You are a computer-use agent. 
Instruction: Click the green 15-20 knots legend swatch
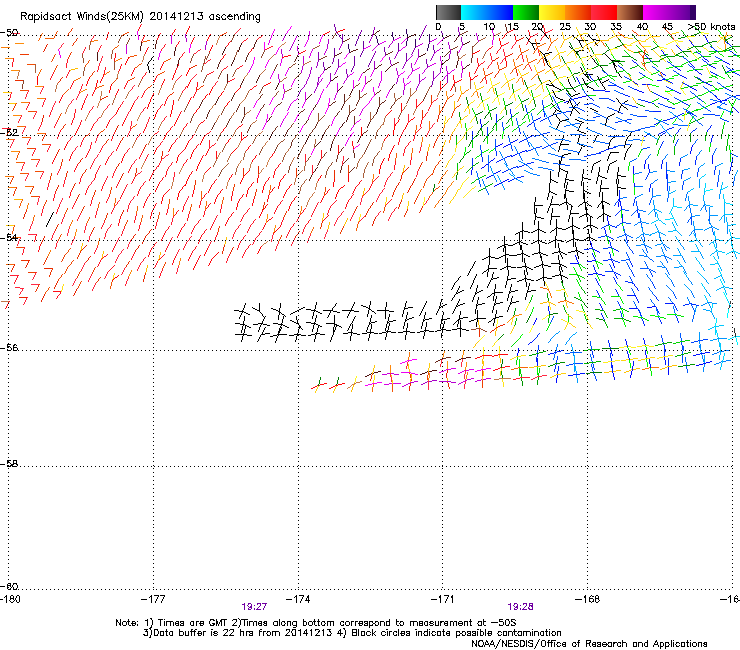(526, 12)
